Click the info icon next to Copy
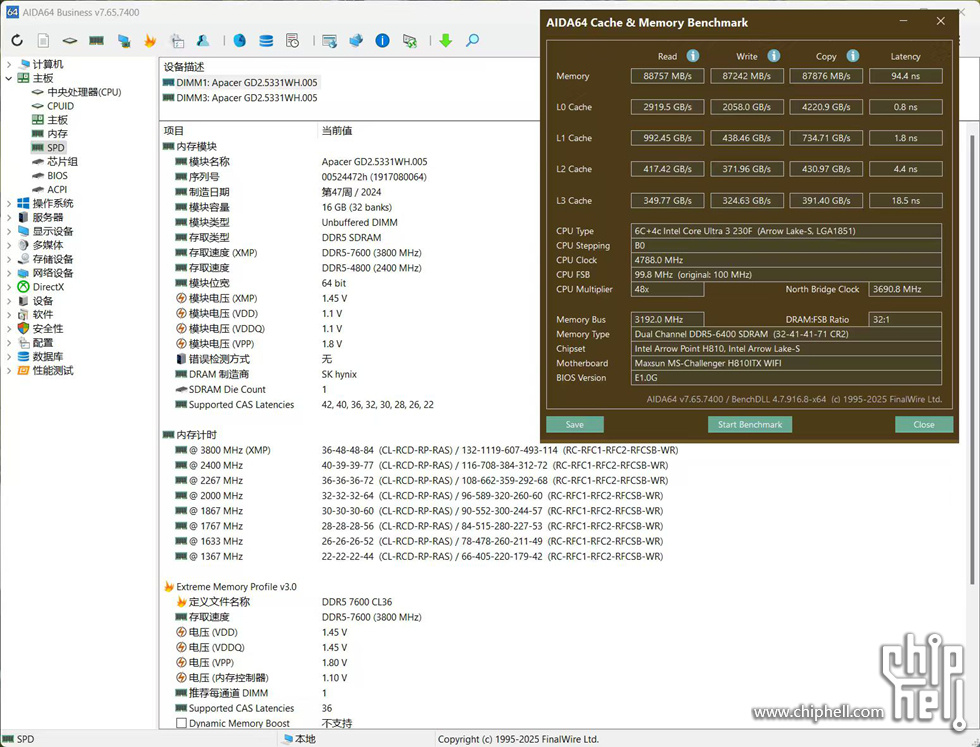 (852, 56)
